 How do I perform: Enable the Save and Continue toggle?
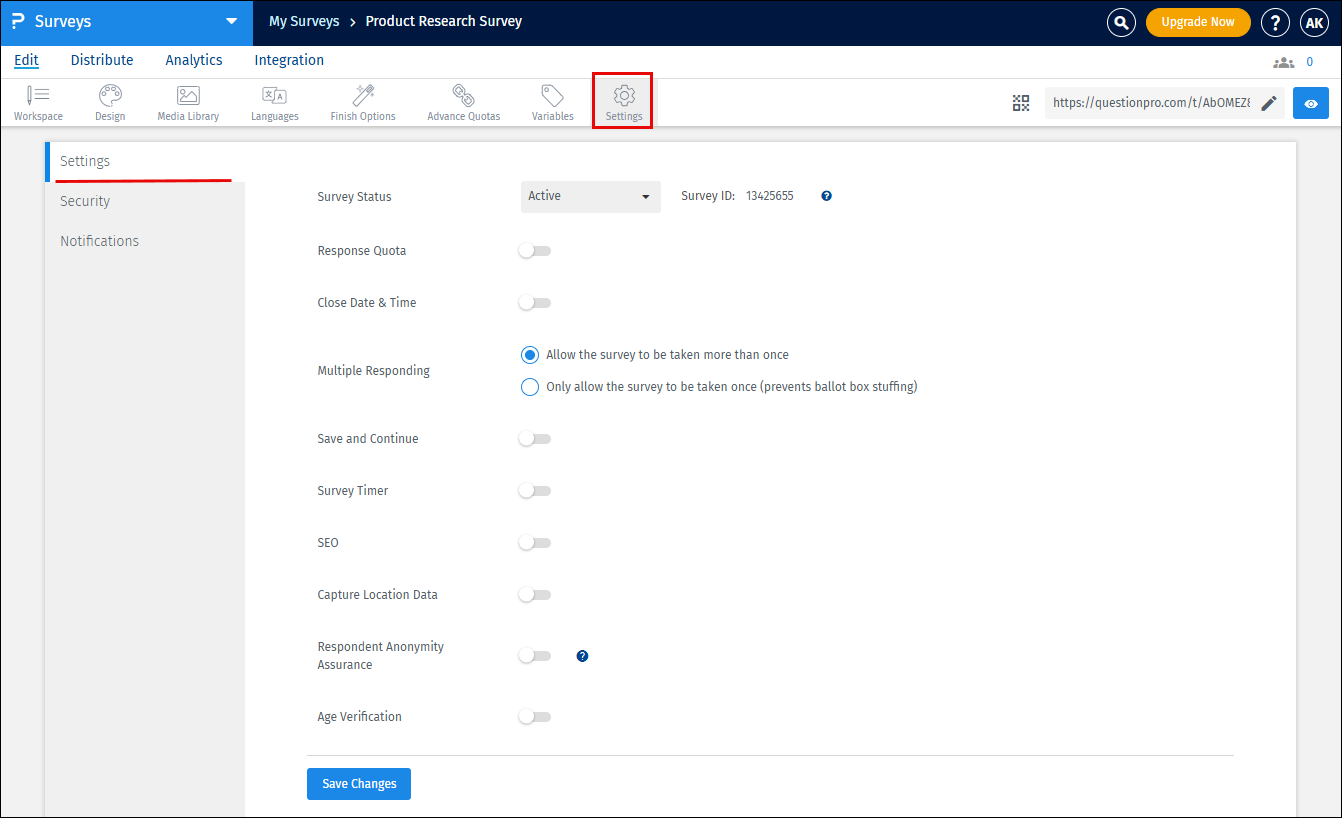(x=534, y=438)
